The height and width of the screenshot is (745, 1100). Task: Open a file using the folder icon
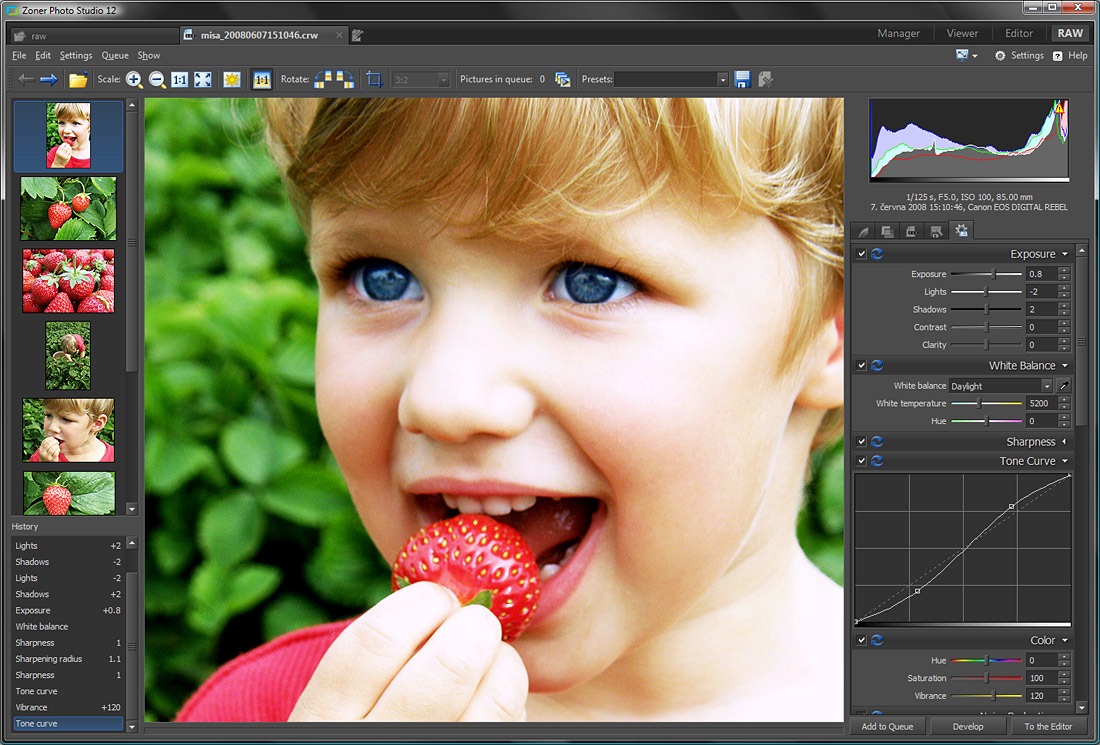(x=77, y=80)
